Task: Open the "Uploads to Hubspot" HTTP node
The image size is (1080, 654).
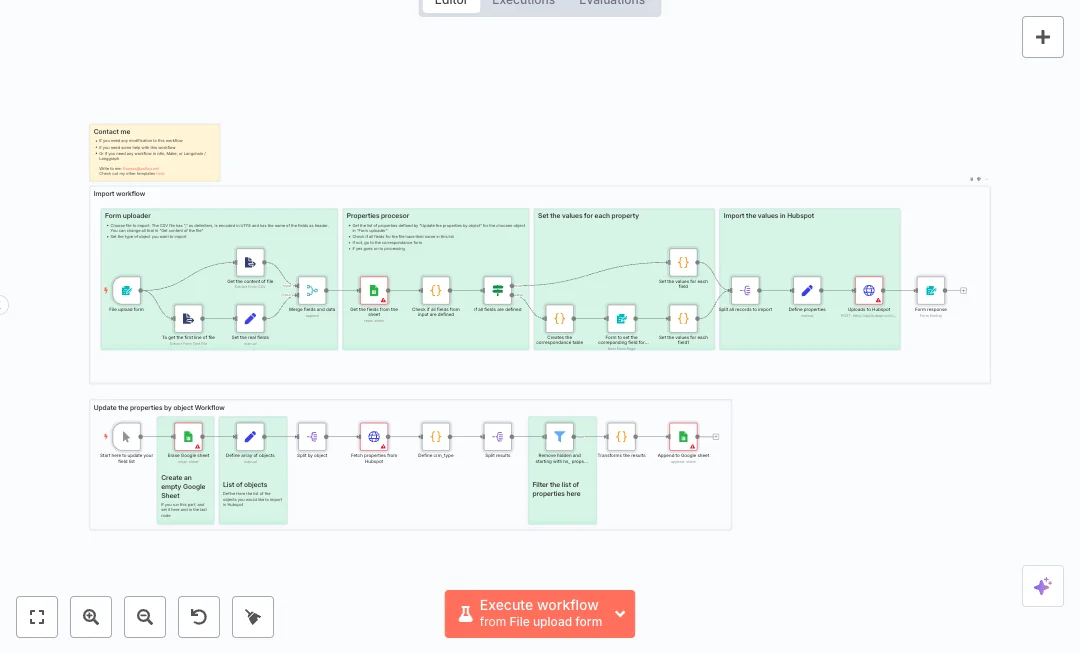Action: [869, 290]
